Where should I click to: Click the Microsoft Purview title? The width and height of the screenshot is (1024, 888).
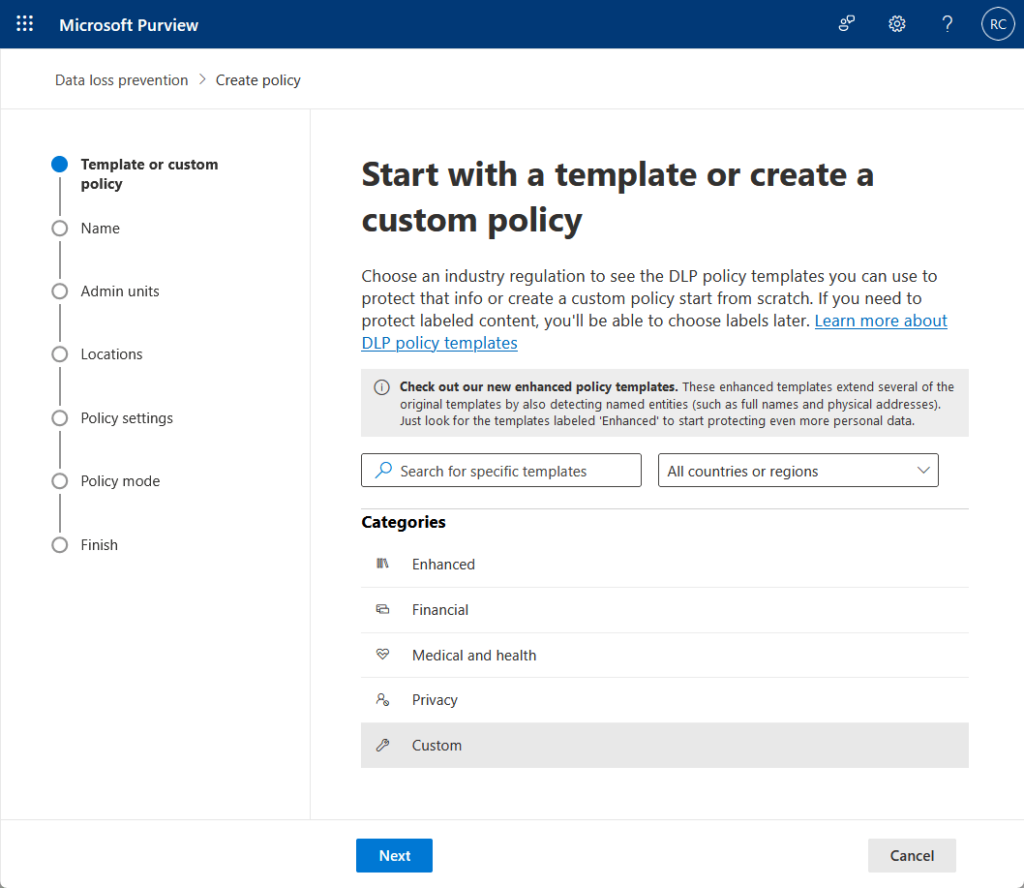(129, 25)
